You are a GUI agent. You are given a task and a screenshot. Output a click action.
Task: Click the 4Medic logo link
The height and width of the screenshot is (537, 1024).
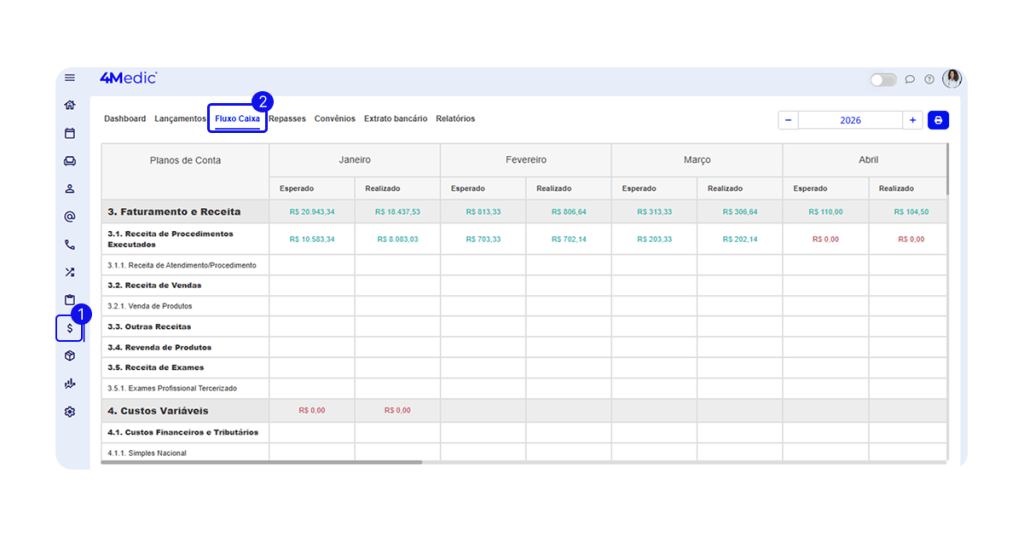click(128, 78)
